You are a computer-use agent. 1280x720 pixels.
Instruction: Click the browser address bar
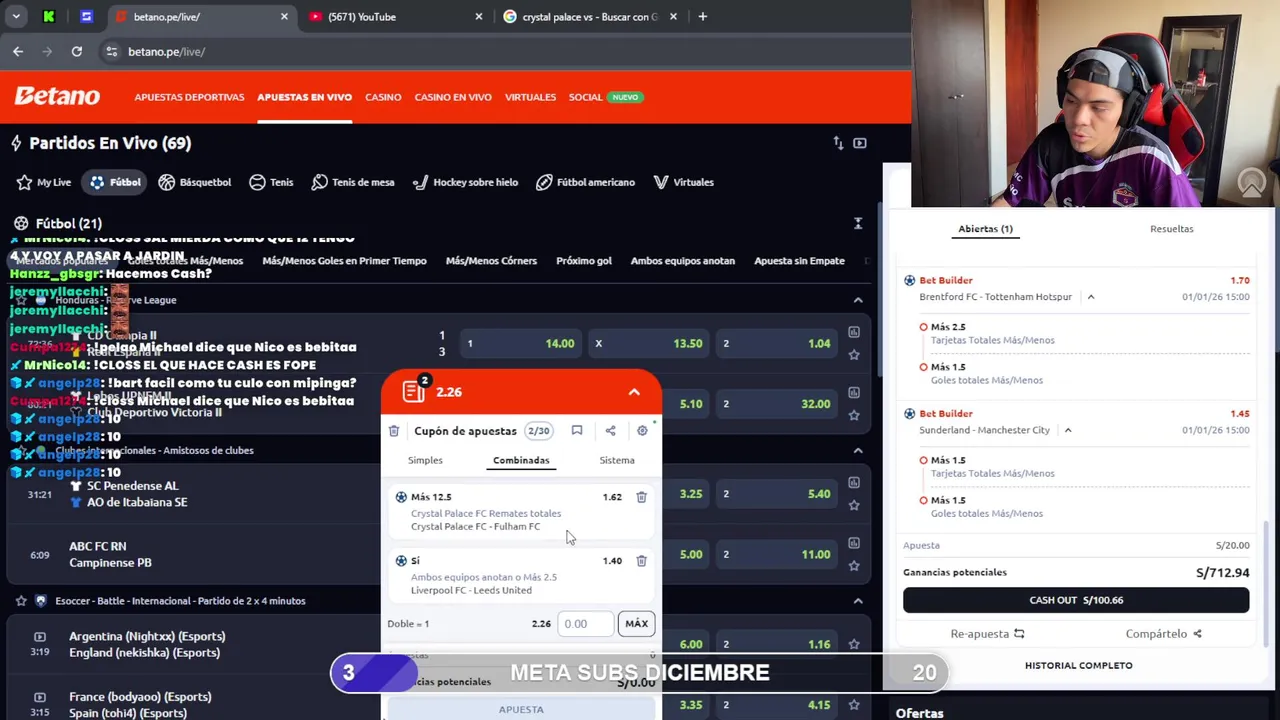500,51
